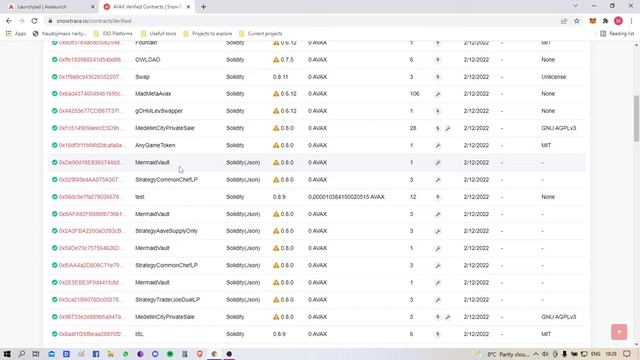
Task: Share this page via the share icon
Action: [x=564, y=21]
